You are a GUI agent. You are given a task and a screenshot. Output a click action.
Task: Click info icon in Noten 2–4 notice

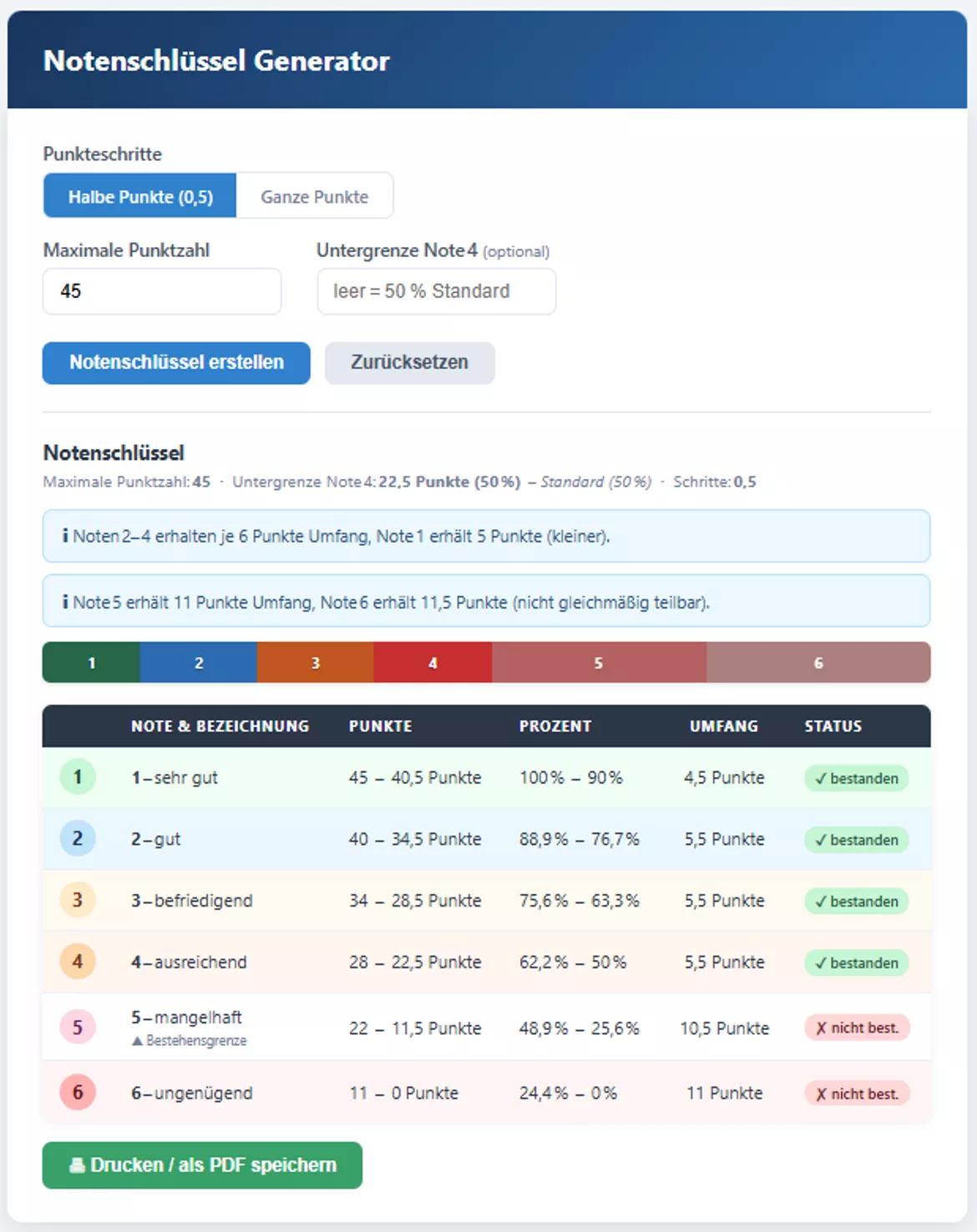(65, 536)
